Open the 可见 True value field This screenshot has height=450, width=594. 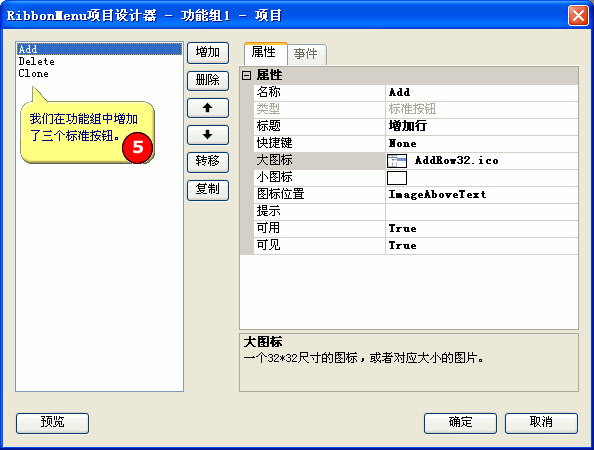point(481,245)
